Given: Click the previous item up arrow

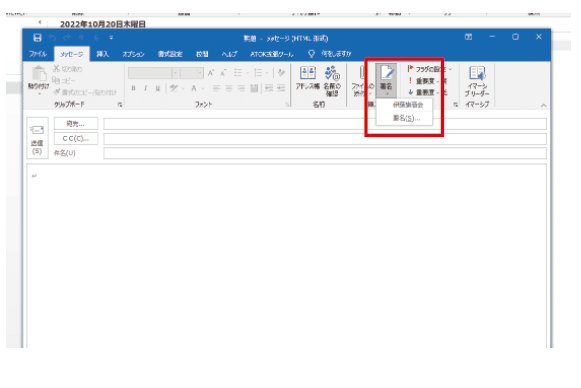Looking at the screenshot, I should [82, 37].
